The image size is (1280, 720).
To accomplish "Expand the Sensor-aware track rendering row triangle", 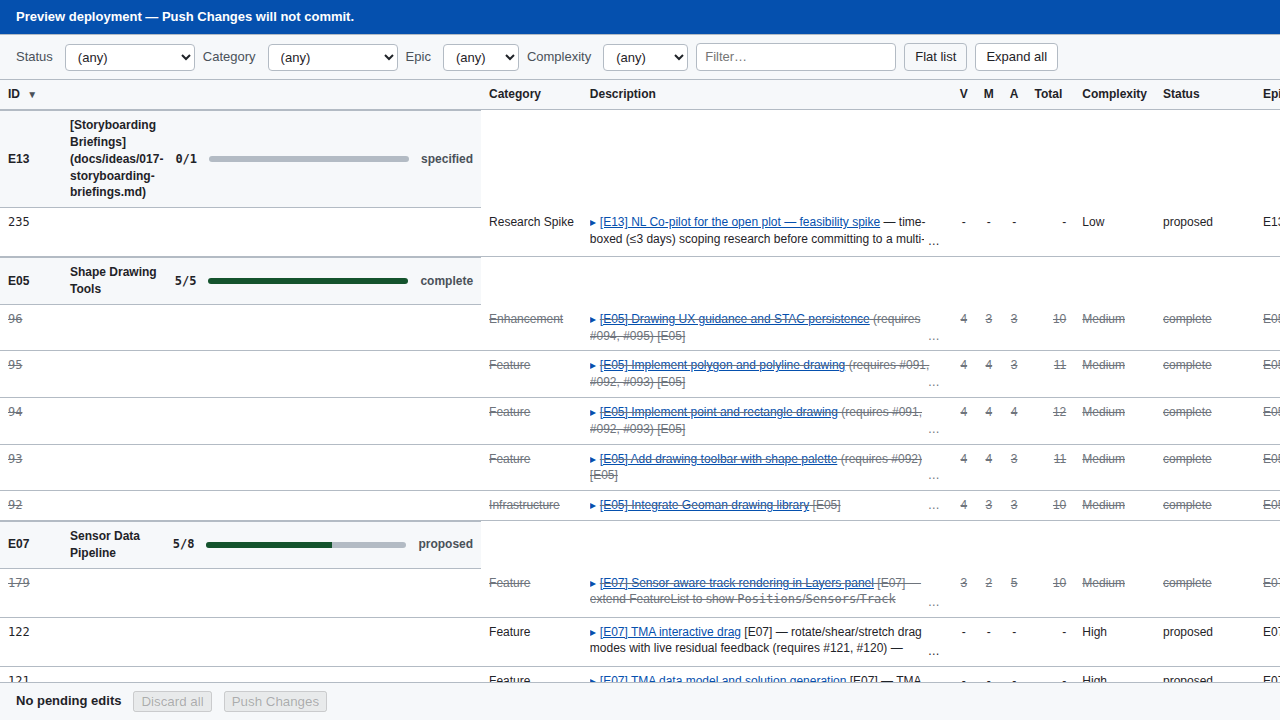I will point(593,583).
